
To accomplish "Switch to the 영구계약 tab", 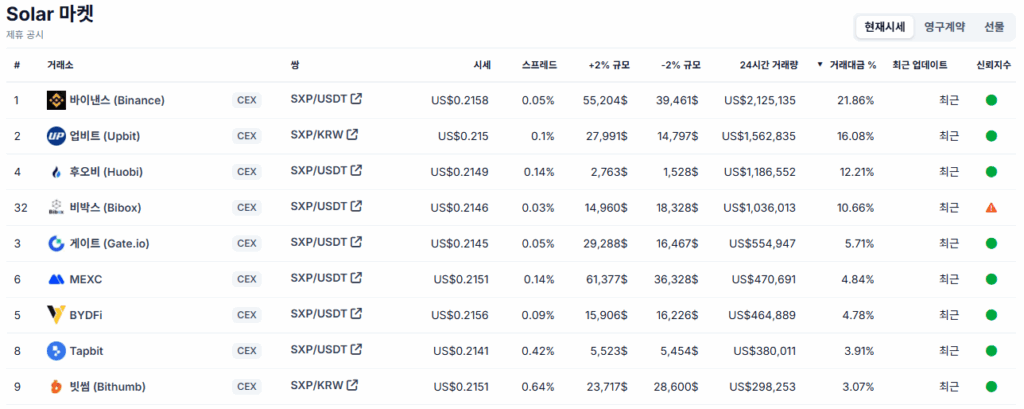I will point(945,27).
